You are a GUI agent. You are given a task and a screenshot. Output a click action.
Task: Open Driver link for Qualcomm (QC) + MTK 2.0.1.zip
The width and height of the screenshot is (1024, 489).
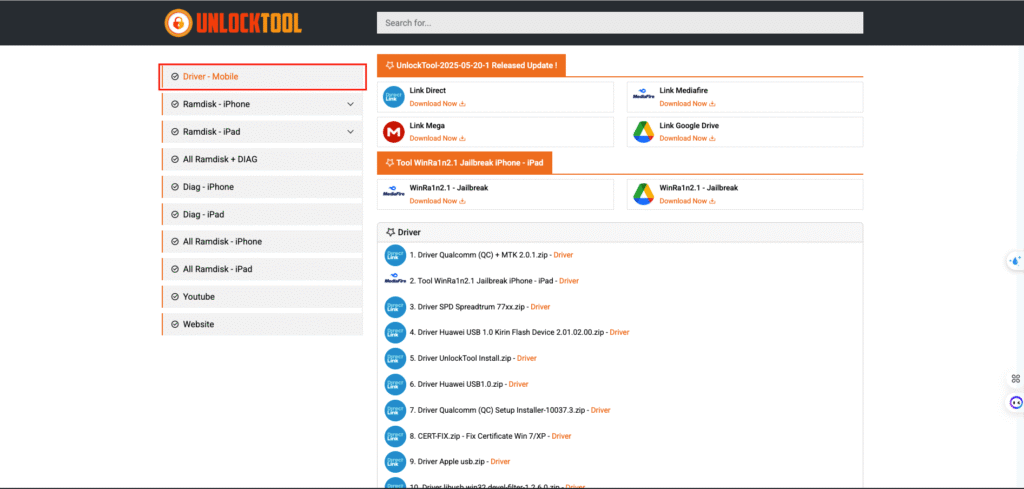[x=563, y=255]
